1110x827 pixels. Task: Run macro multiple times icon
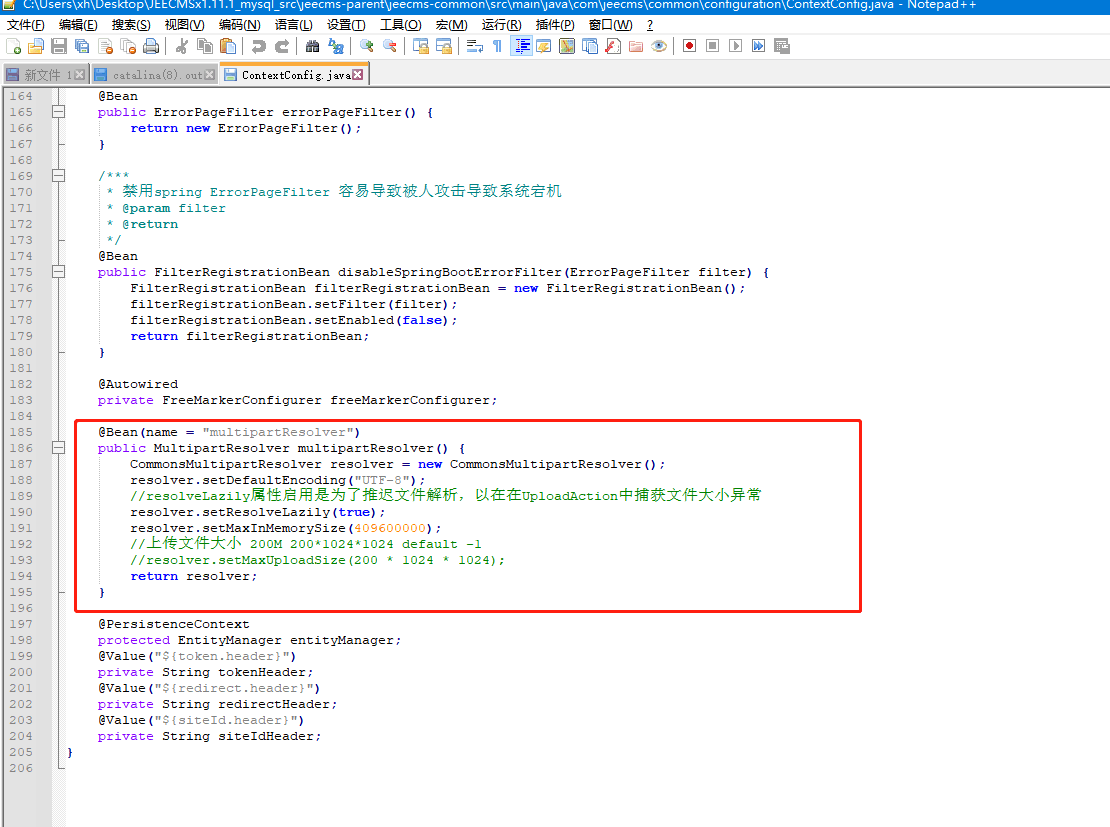pyautogui.click(x=759, y=46)
